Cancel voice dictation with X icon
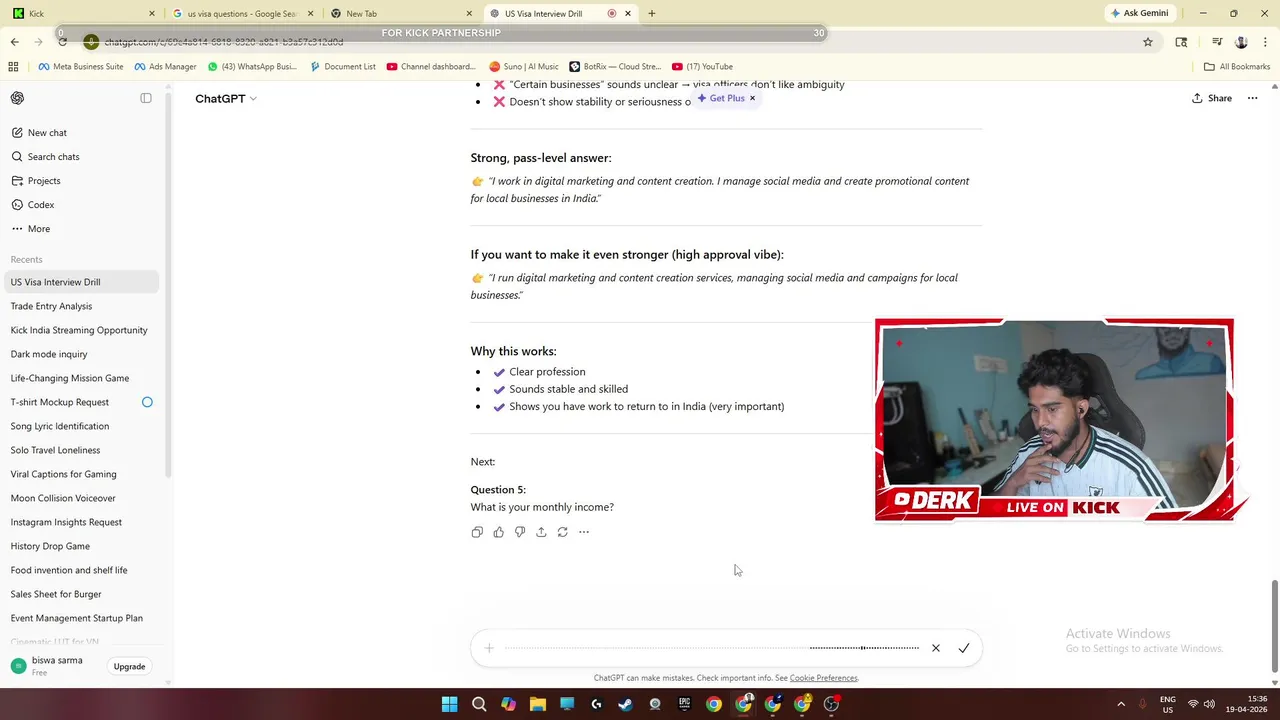Screen dimensions: 1280x720 click(x=936, y=648)
